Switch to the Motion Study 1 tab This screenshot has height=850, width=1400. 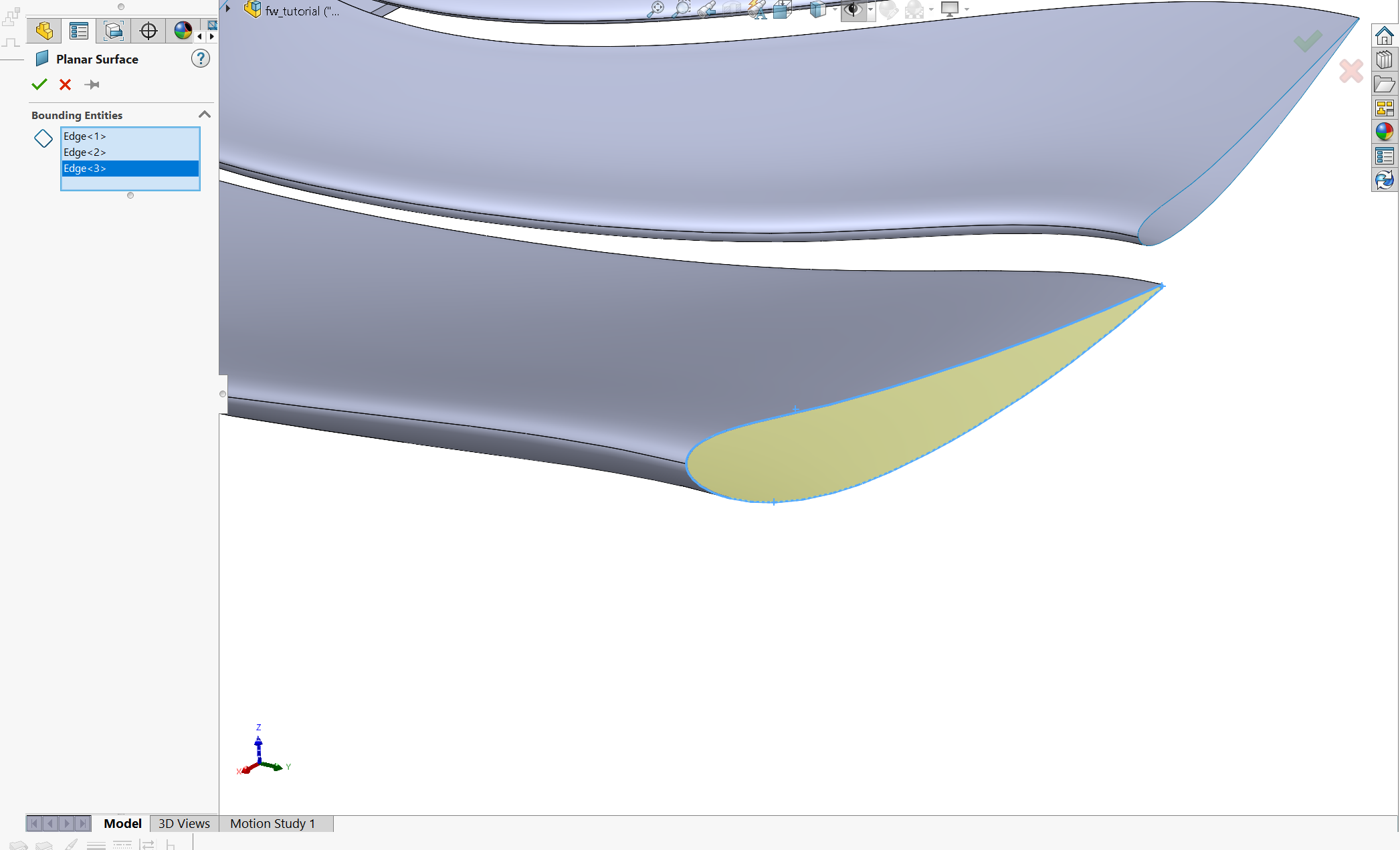pos(272,823)
